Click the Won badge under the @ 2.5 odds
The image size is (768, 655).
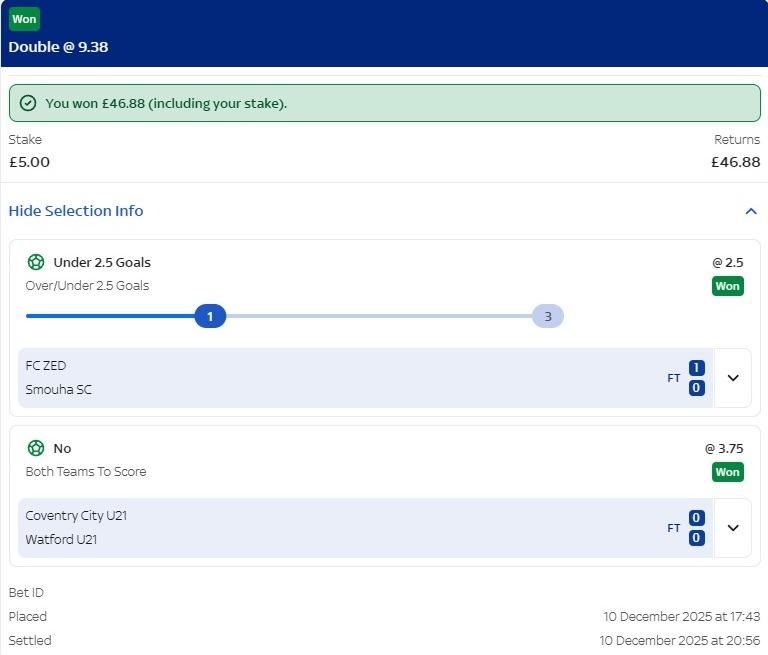pyautogui.click(x=727, y=286)
